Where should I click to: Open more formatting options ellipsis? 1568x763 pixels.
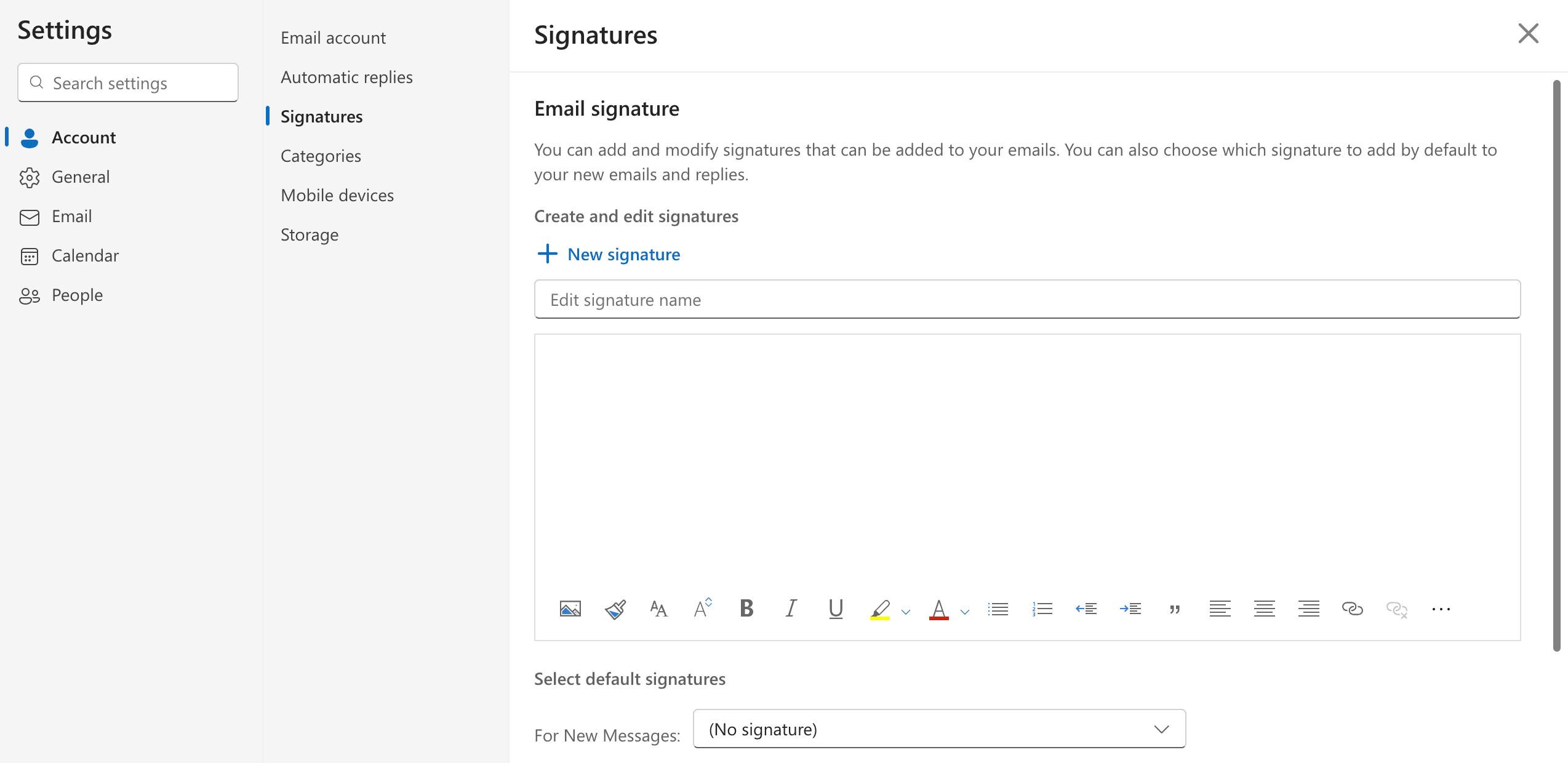tap(1441, 609)
